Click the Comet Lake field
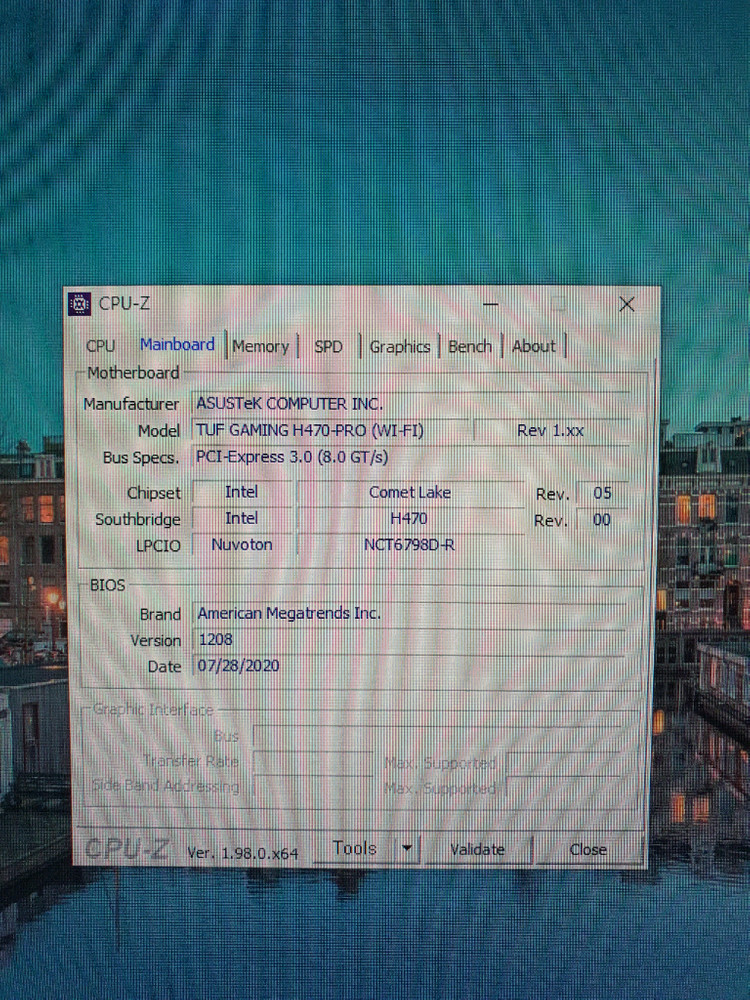 pyautogui.click(x=410, y=492)
